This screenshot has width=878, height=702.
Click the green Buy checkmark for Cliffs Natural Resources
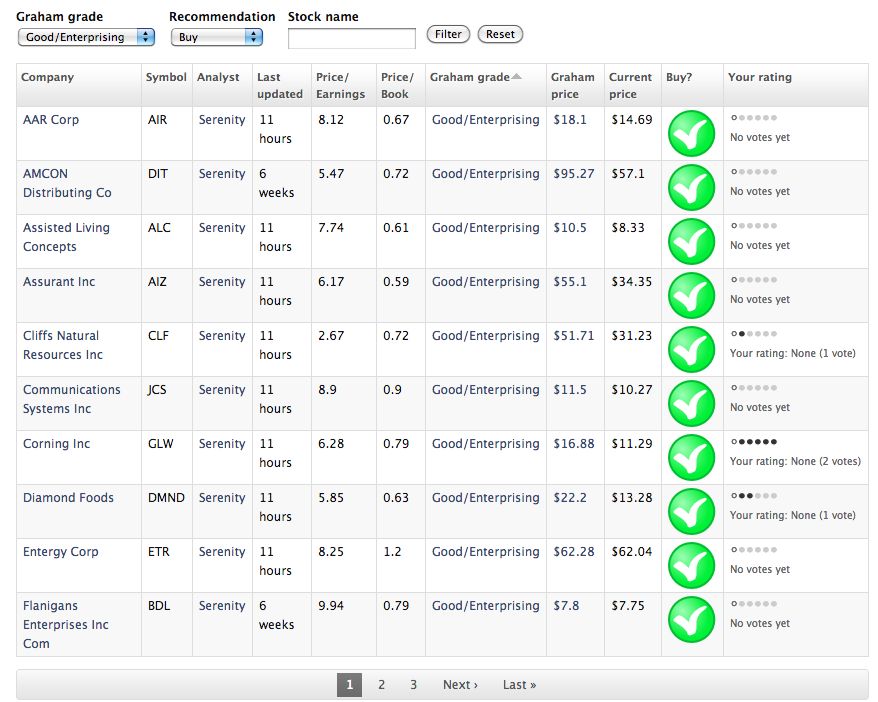tap(691, 350)
